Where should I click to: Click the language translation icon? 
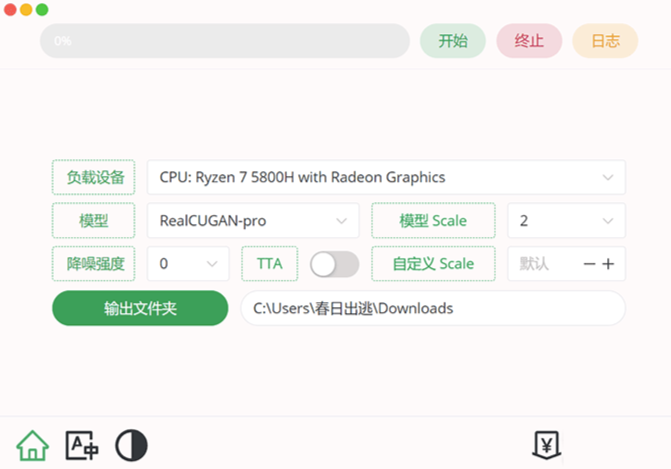(x=81, y=445)
